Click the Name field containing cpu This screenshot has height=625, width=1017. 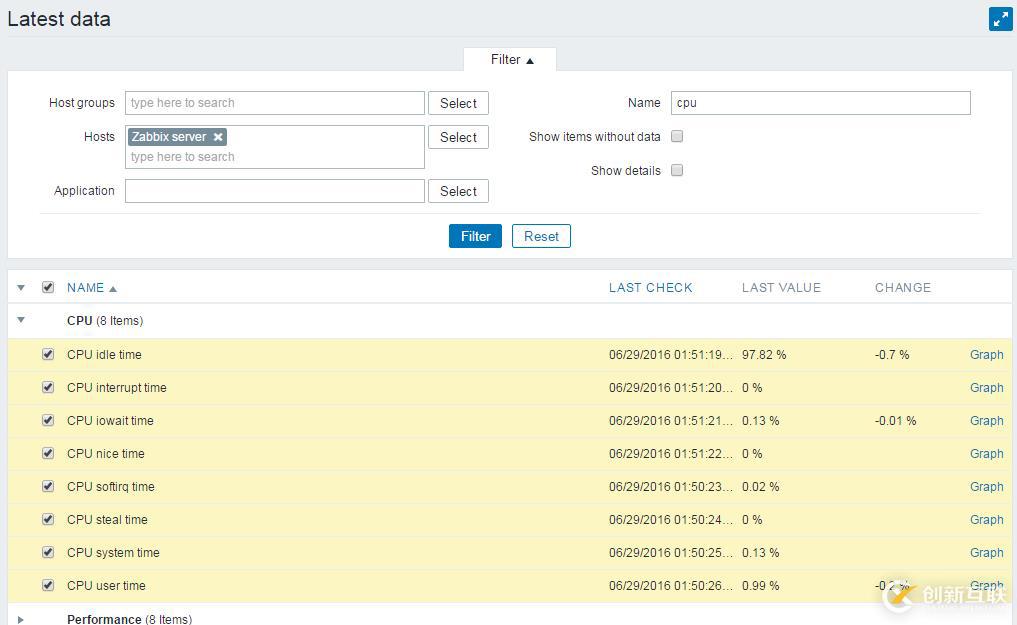point(820,103)
